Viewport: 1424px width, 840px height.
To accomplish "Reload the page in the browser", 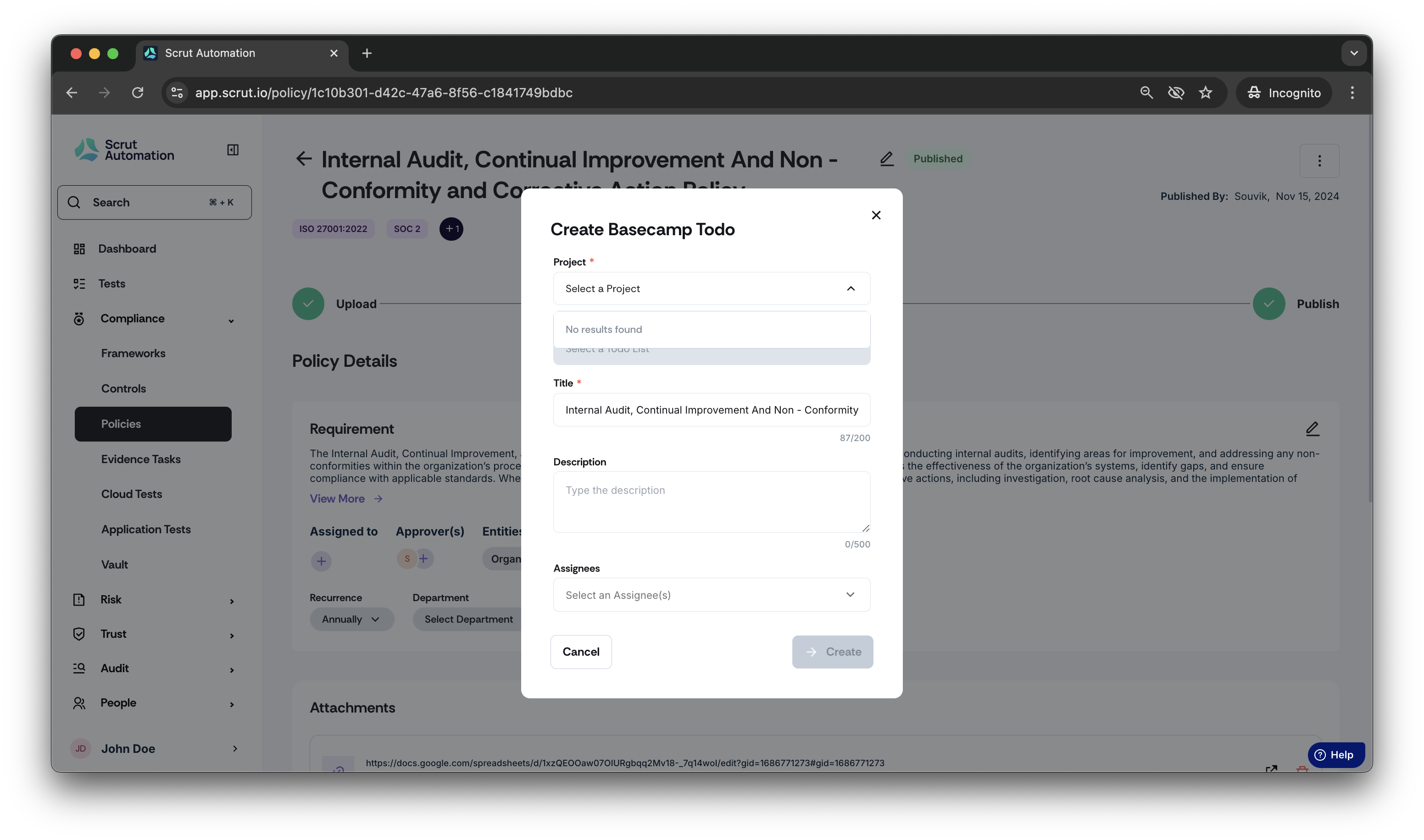I will [x=138, y=93].
